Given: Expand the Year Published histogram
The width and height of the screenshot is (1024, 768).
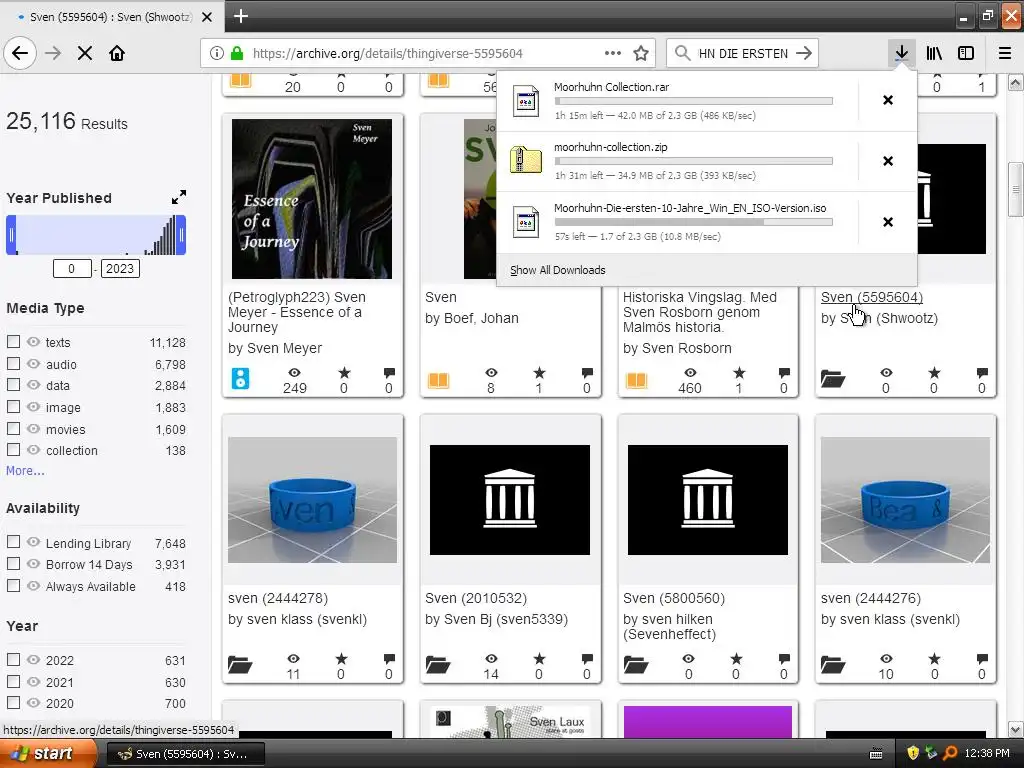Looking at the screenshot, I should 178,197.
